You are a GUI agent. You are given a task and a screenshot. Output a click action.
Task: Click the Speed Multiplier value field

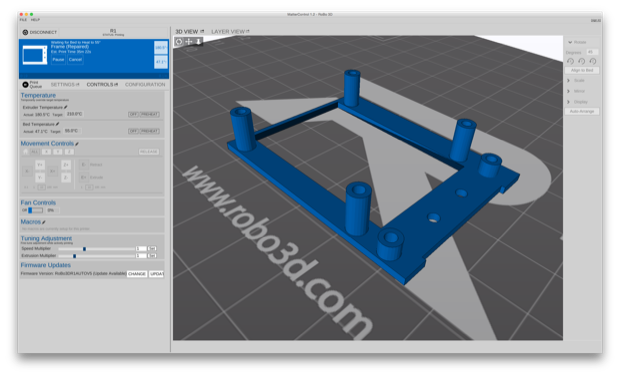click(140, 248)
